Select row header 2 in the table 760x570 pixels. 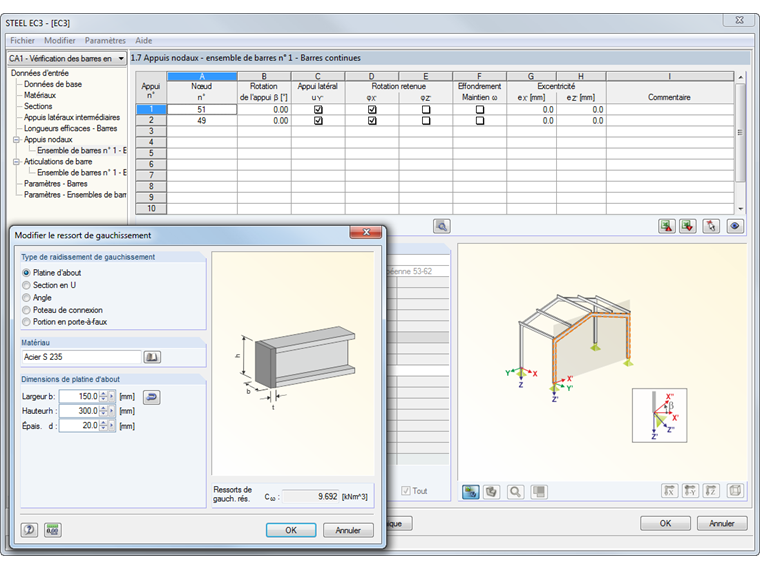(x=151, y=121)
